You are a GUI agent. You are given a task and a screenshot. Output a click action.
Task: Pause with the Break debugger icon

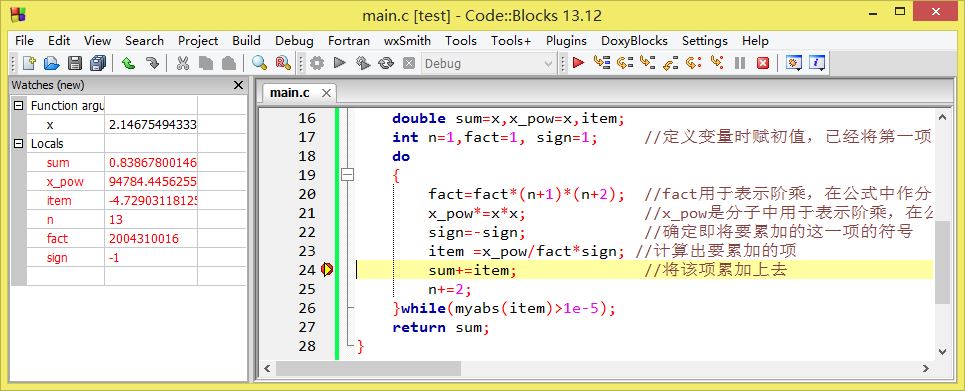740,63
